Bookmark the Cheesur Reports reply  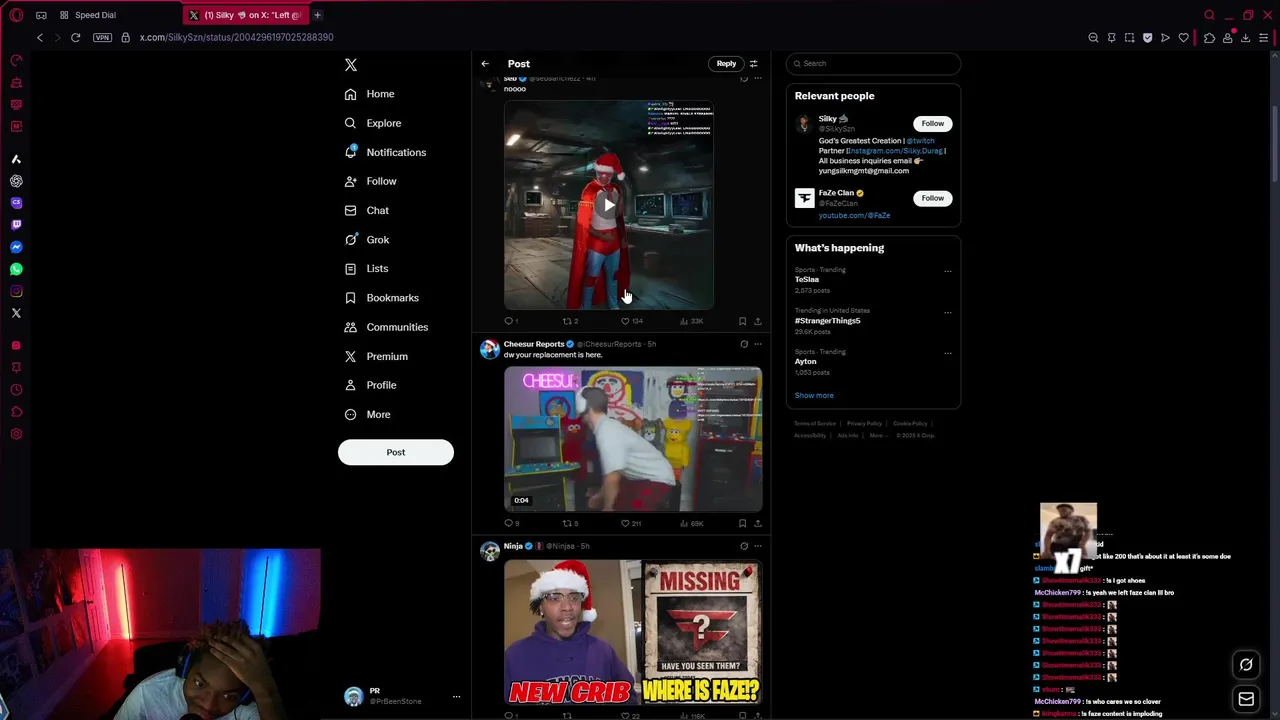point(742,523)
